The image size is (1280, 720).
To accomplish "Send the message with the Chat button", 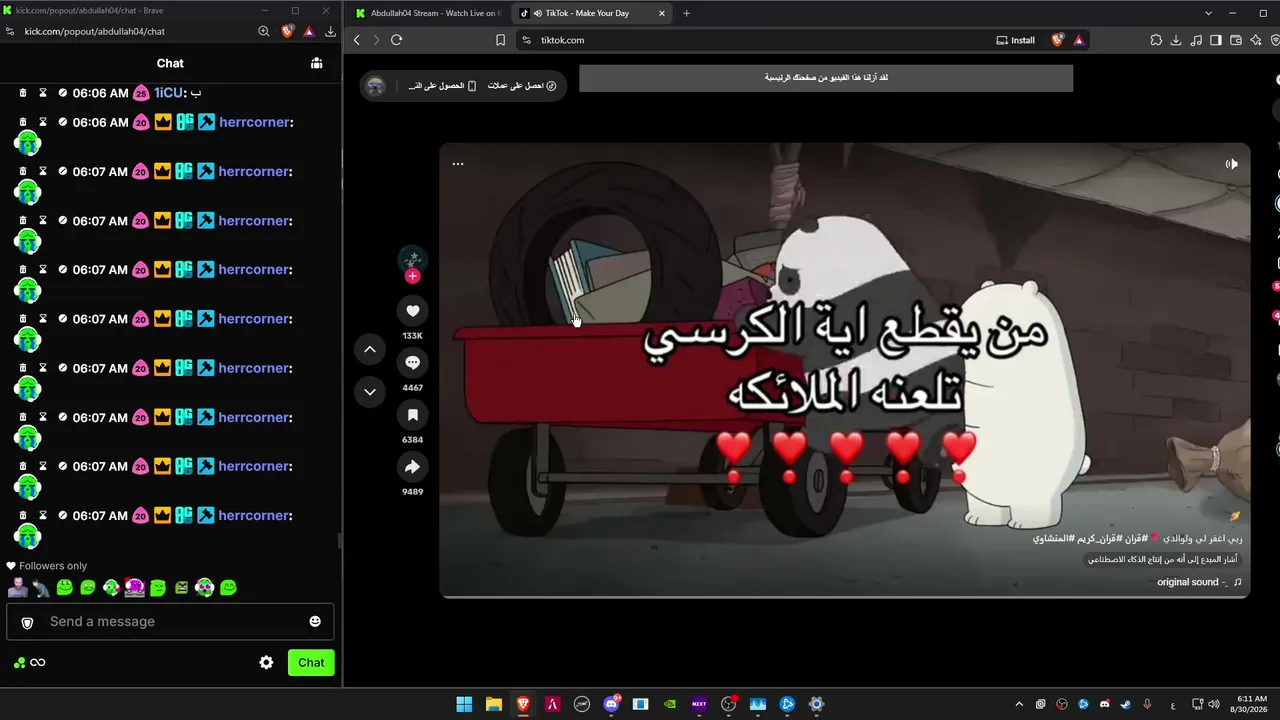I will pyautogui.click(x=311, y=662).
